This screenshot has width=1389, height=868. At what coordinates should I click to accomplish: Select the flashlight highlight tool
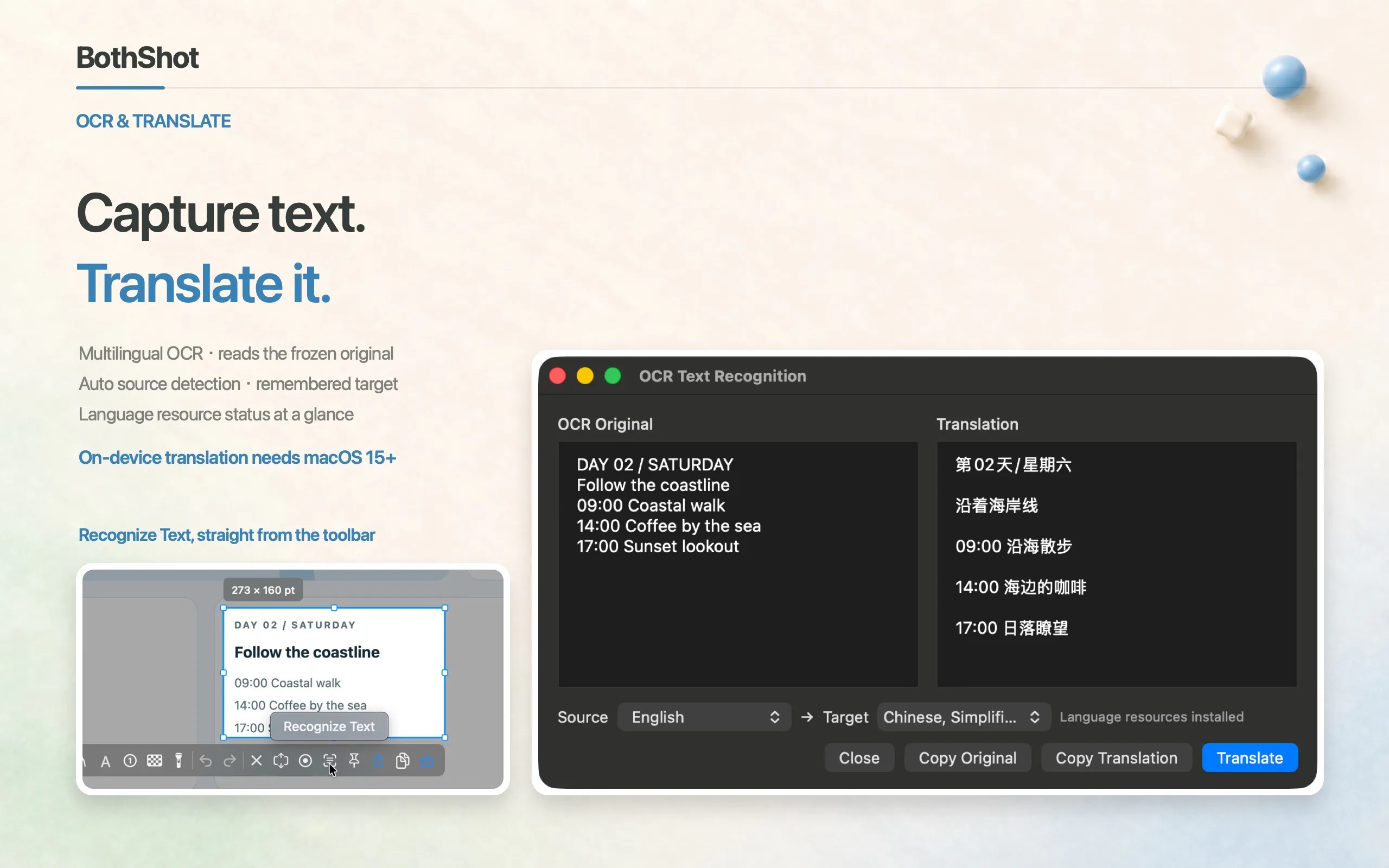click(179, 761)
